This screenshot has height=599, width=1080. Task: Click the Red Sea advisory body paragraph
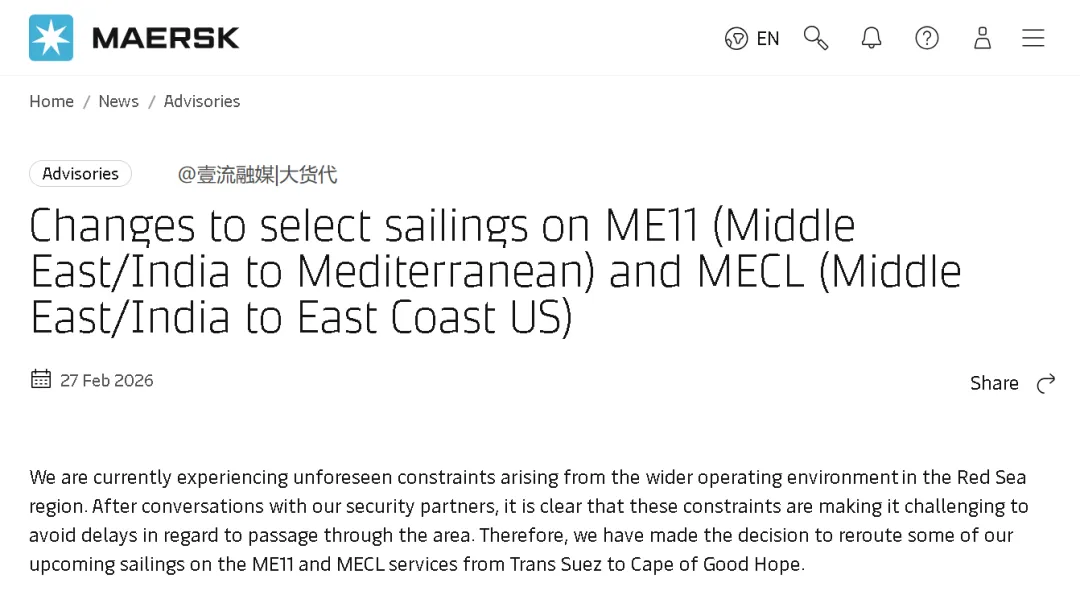(x=528, y=520)
